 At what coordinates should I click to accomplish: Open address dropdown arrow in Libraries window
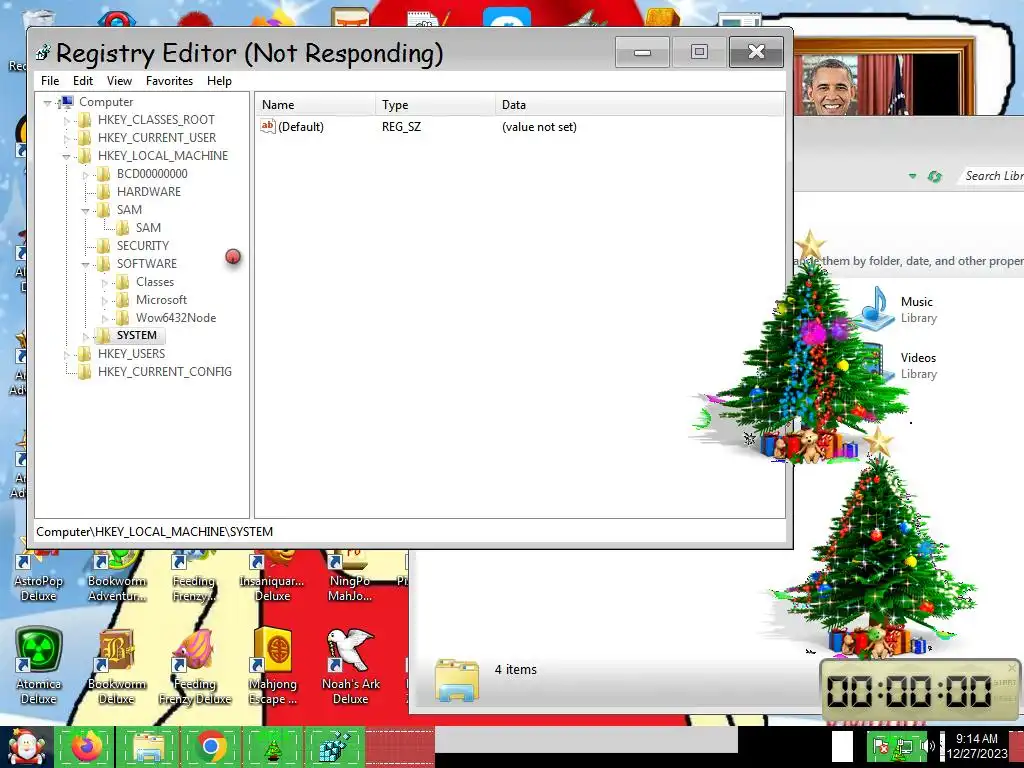click(912, 176)
